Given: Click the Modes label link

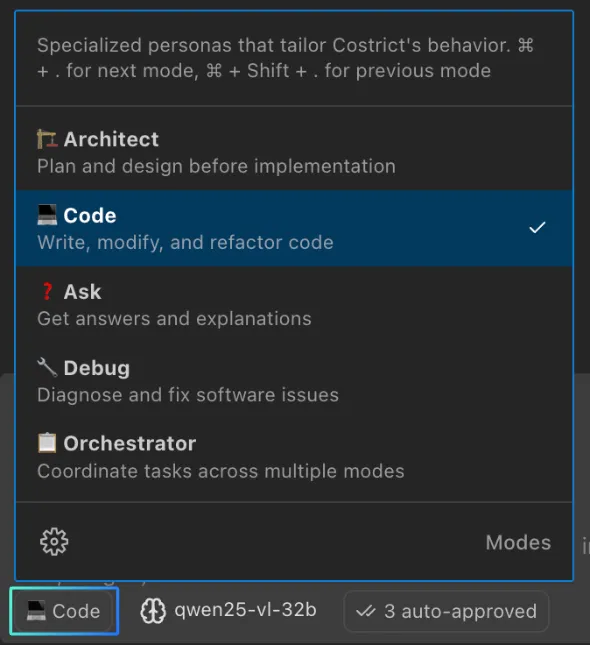Looking at the screenshot, I should (518, 542).
